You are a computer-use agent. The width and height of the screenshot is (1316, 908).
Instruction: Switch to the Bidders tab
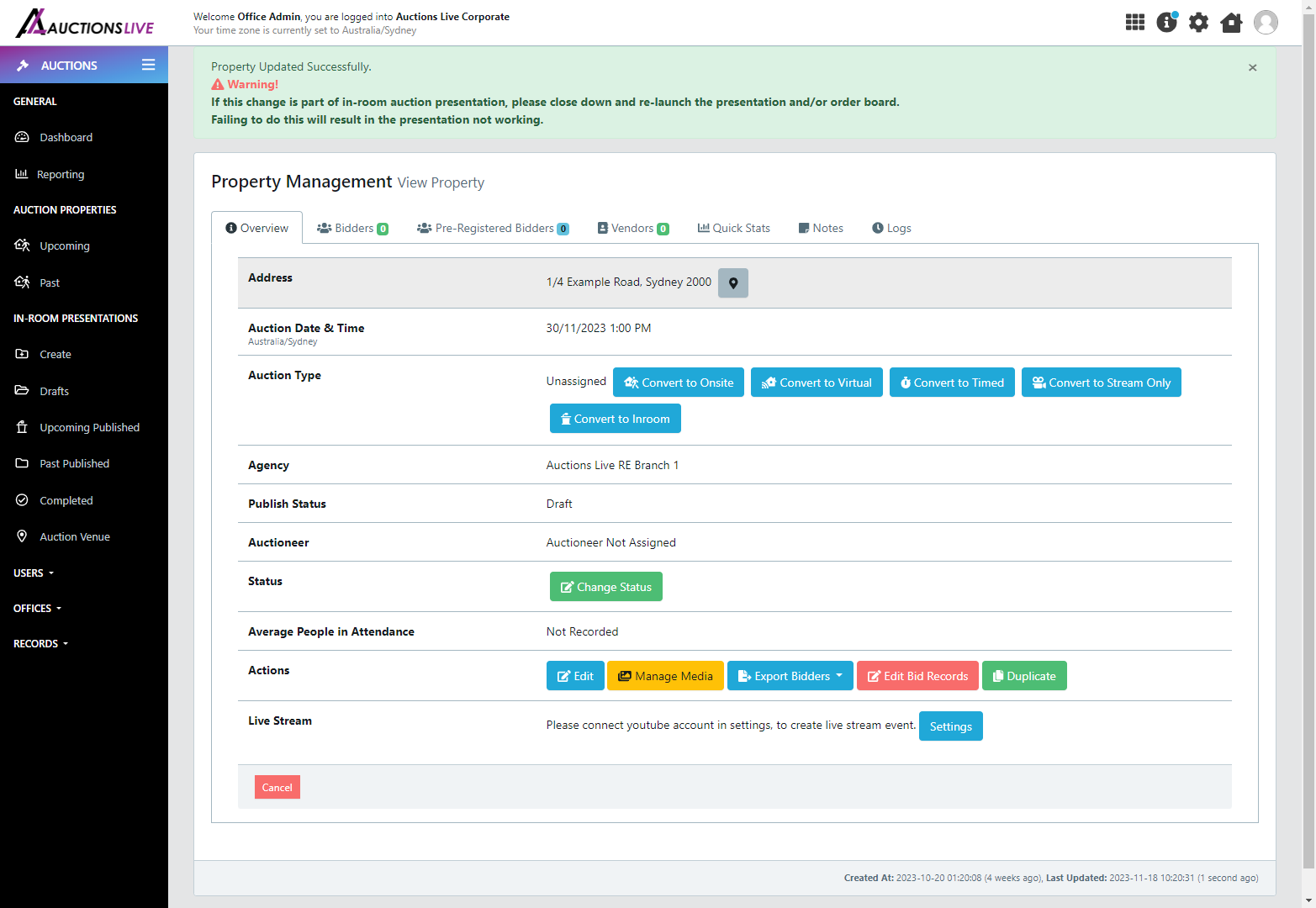click(352, 228)
